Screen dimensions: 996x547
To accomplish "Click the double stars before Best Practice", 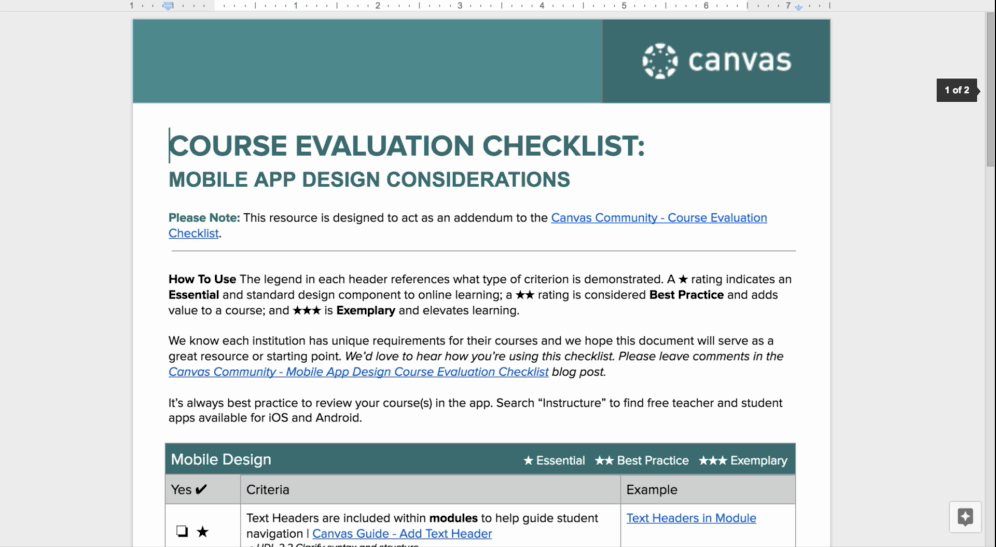I will [604, 461].
